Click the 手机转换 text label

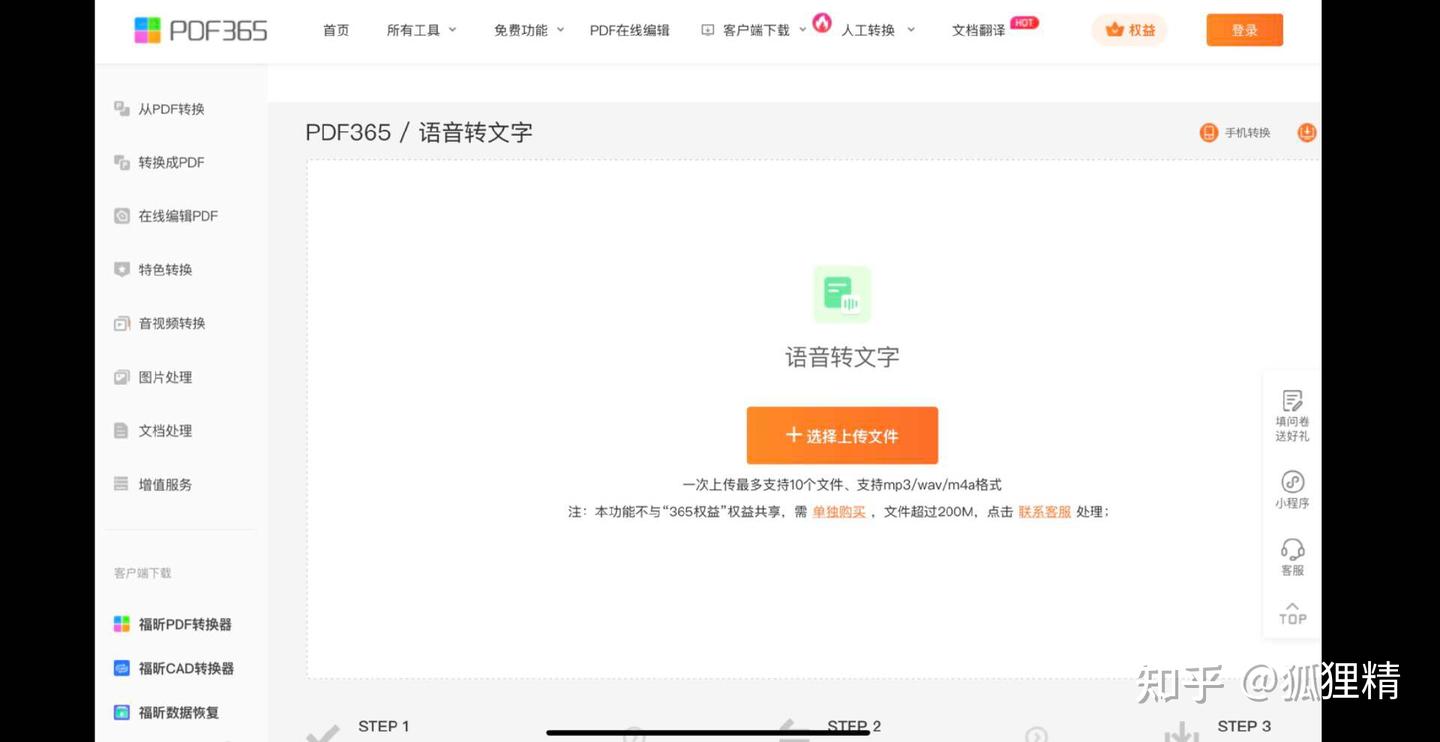click(x=1247, y=133)
